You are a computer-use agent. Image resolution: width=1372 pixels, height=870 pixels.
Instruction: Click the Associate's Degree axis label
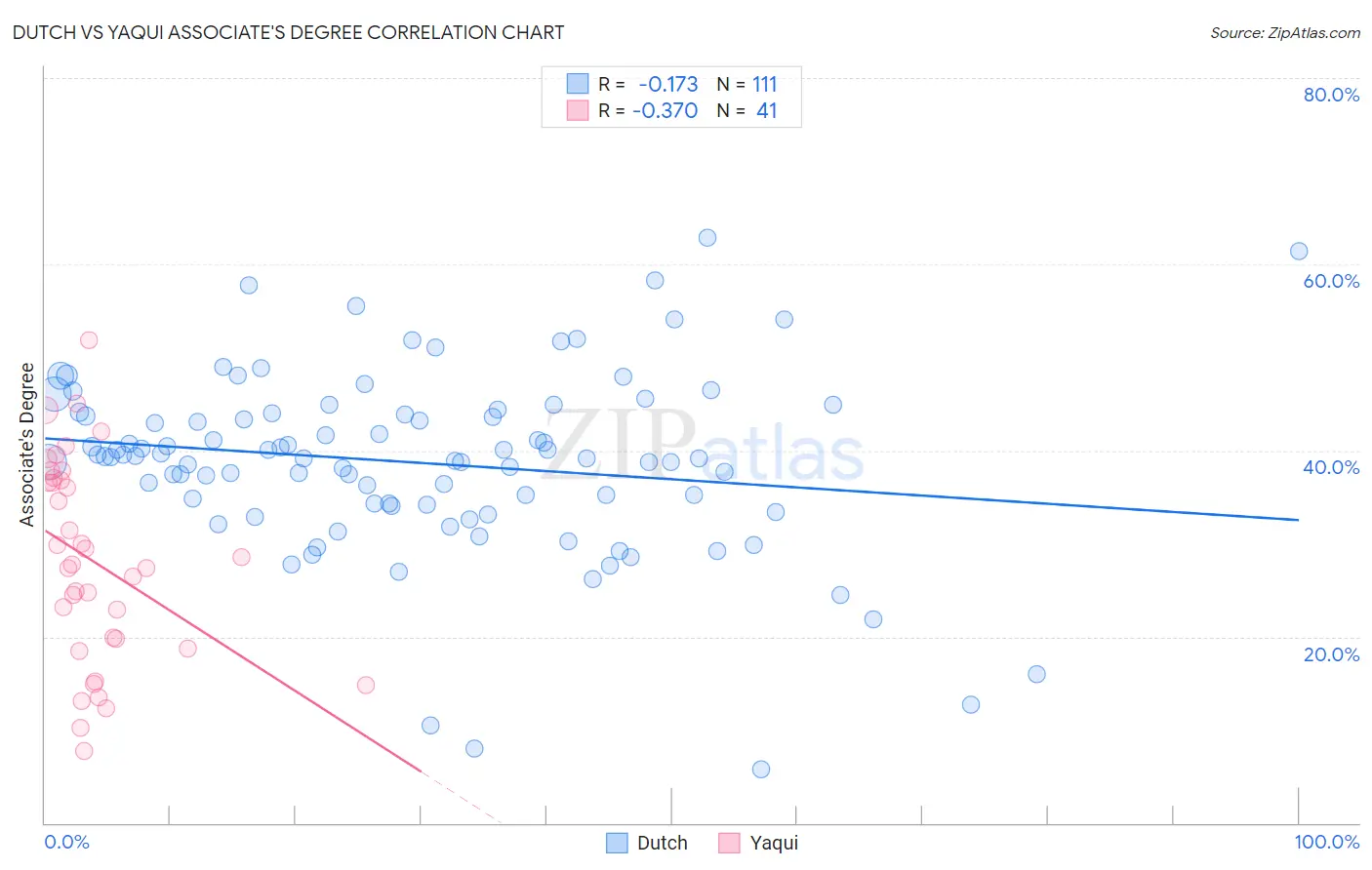coord(26,445)
